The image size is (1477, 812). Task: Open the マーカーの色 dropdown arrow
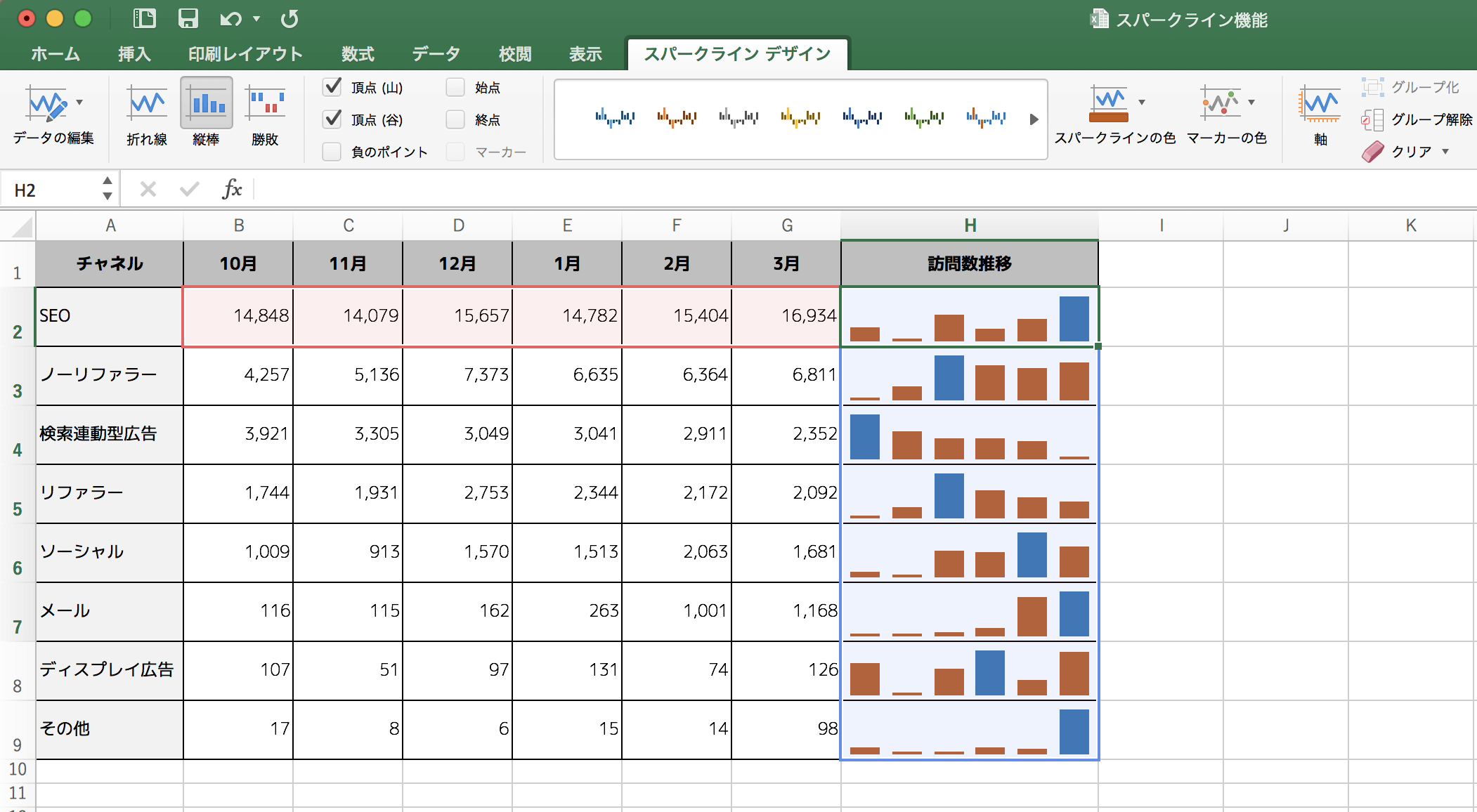pos(1251,103)
